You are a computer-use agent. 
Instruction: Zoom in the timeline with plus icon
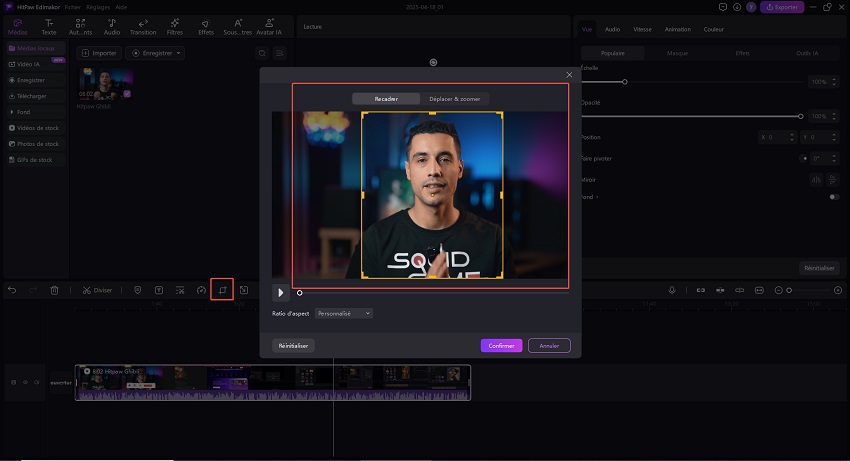click(838, 290)
